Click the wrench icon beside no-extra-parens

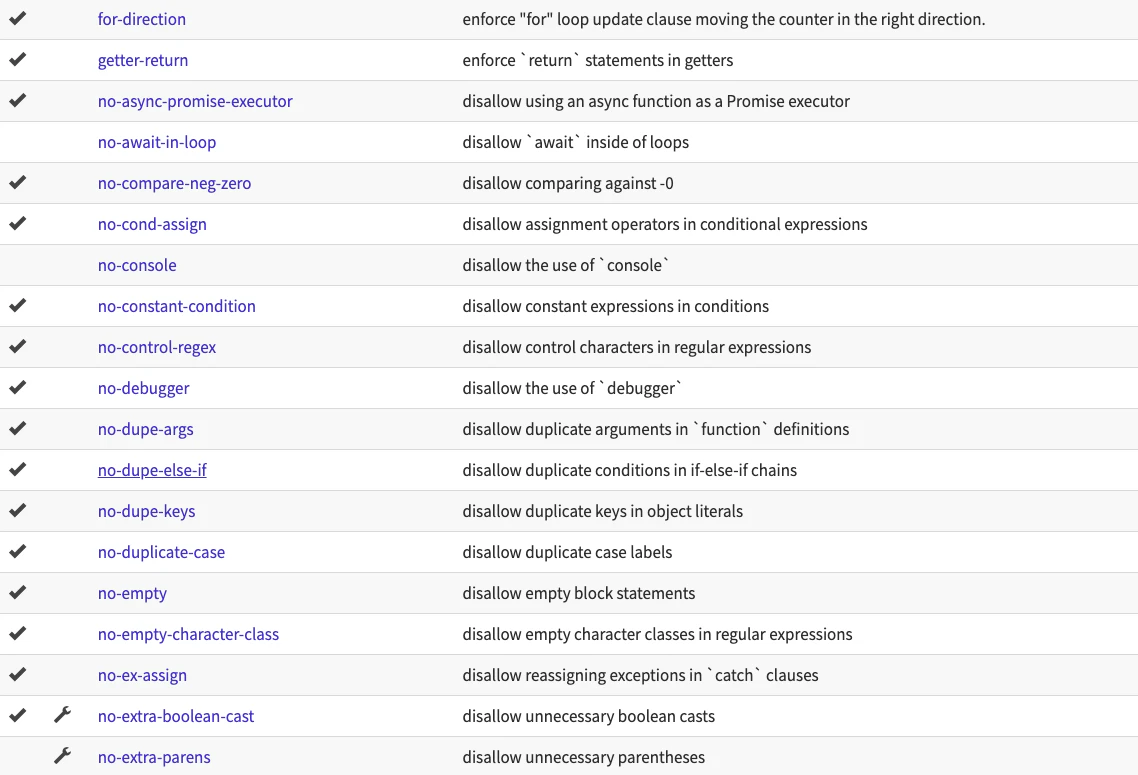tap(62, 756)
